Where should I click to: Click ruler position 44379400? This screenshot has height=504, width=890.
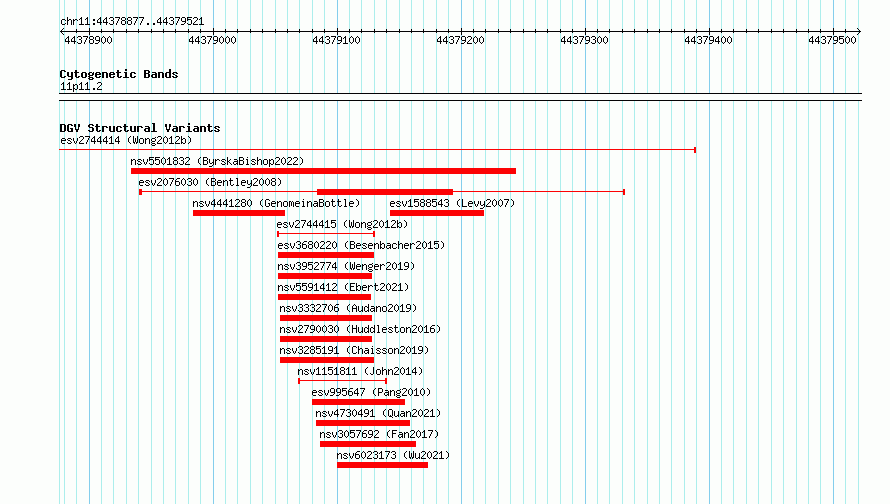pos(708,40)
